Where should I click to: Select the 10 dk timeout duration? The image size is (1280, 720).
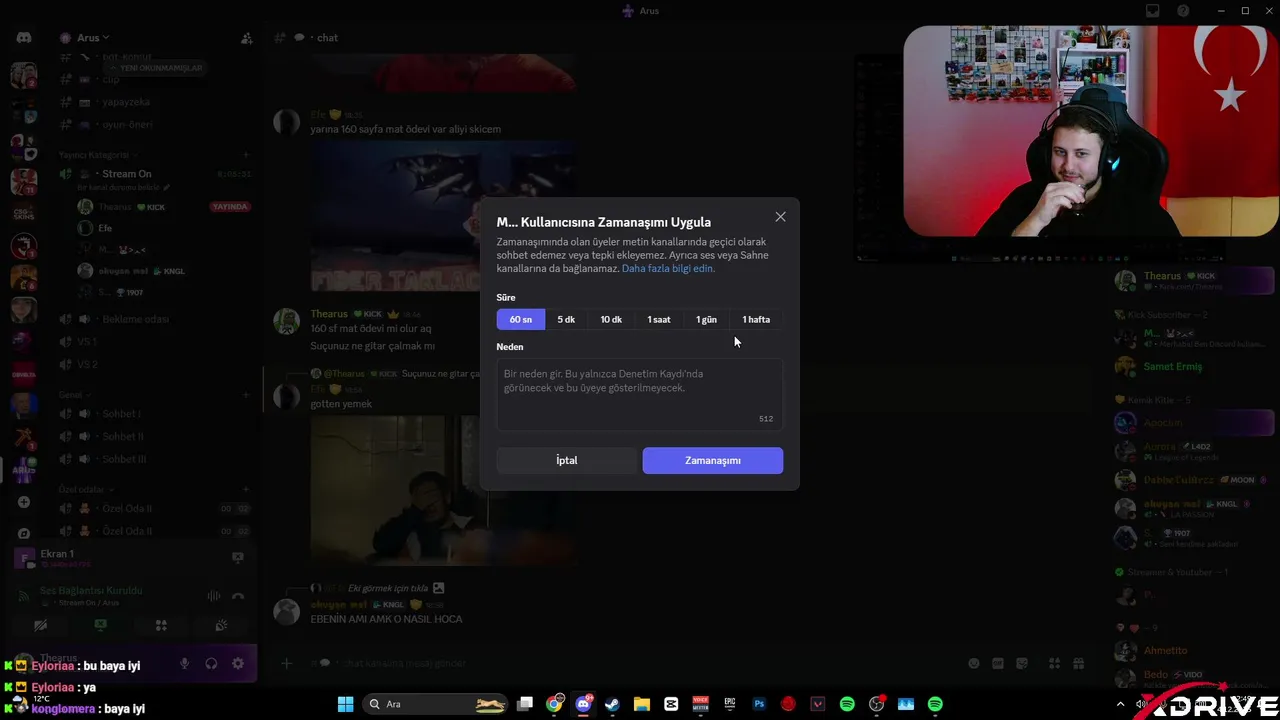point(611,319)
